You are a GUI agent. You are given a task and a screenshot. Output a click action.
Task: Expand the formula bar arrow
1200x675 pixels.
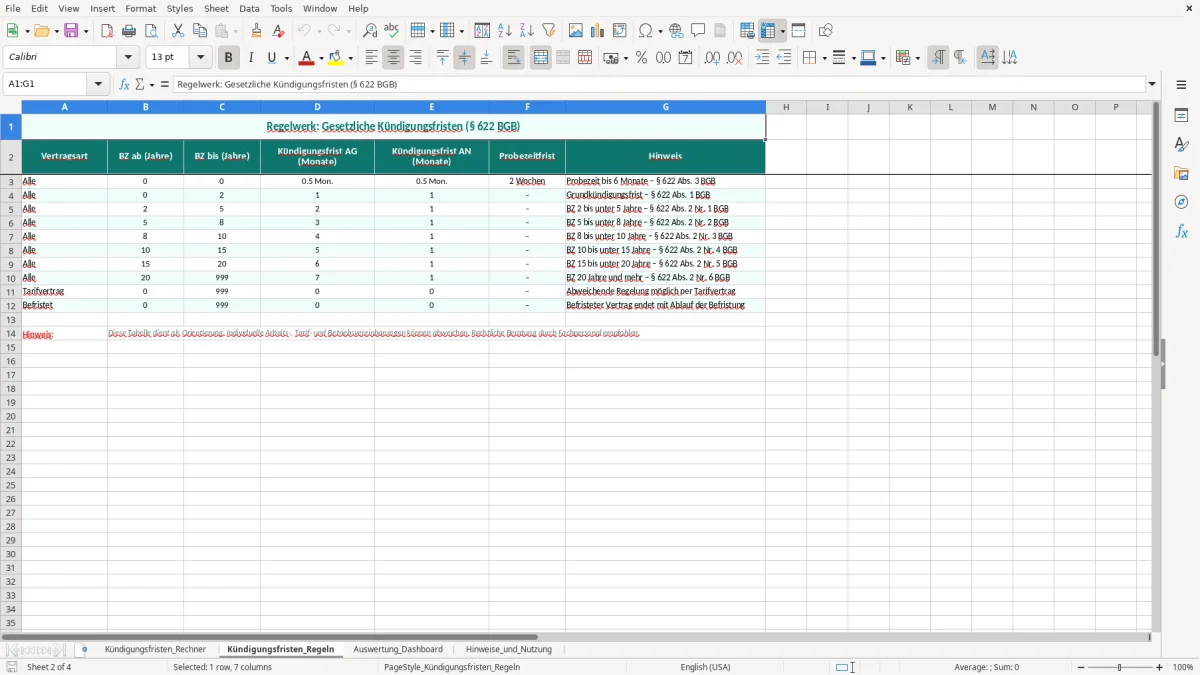[1152, 85]
